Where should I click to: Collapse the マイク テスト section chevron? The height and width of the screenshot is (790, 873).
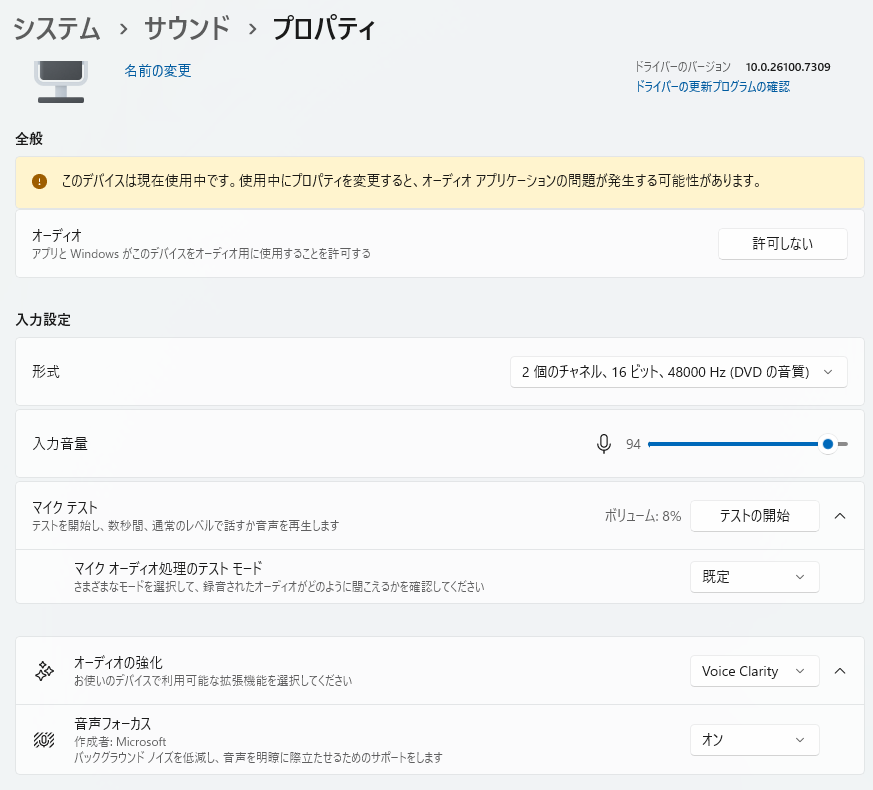(840, 516)
